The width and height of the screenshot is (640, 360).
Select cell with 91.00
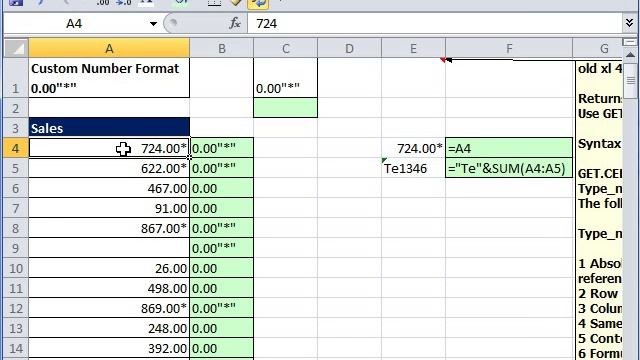click(x=109, y=208)
